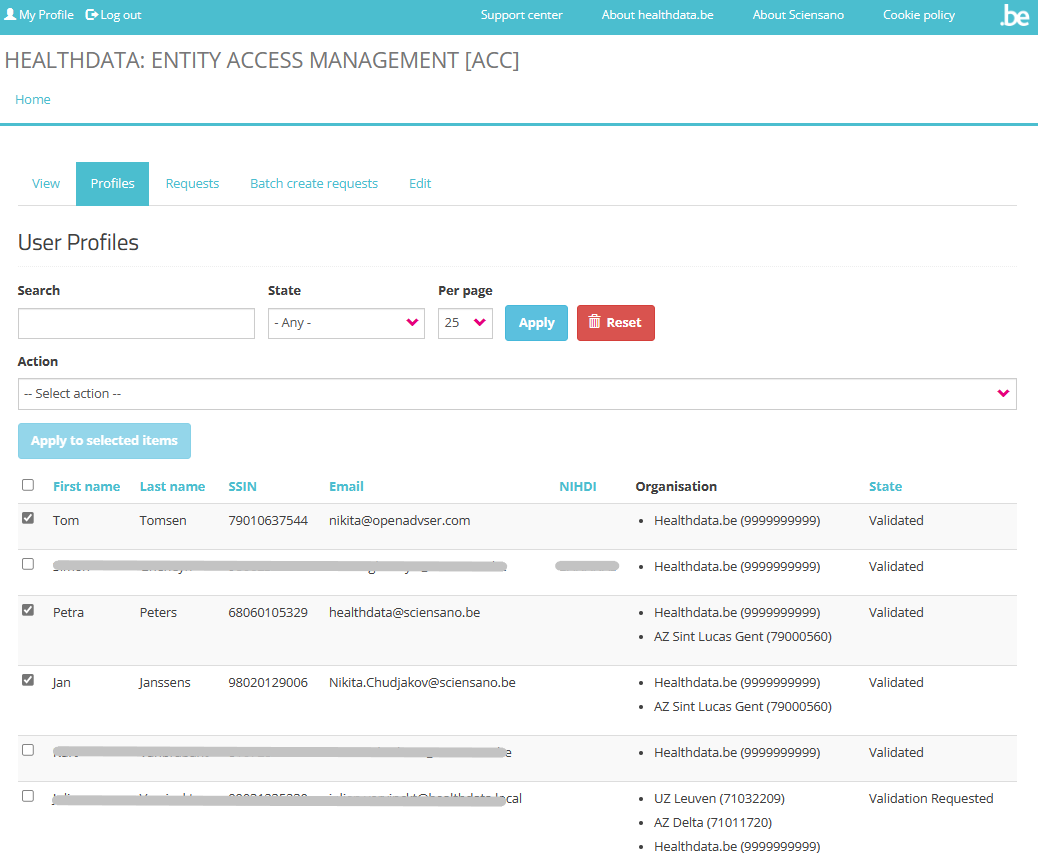Go to the Edit tab

(420, 184)
